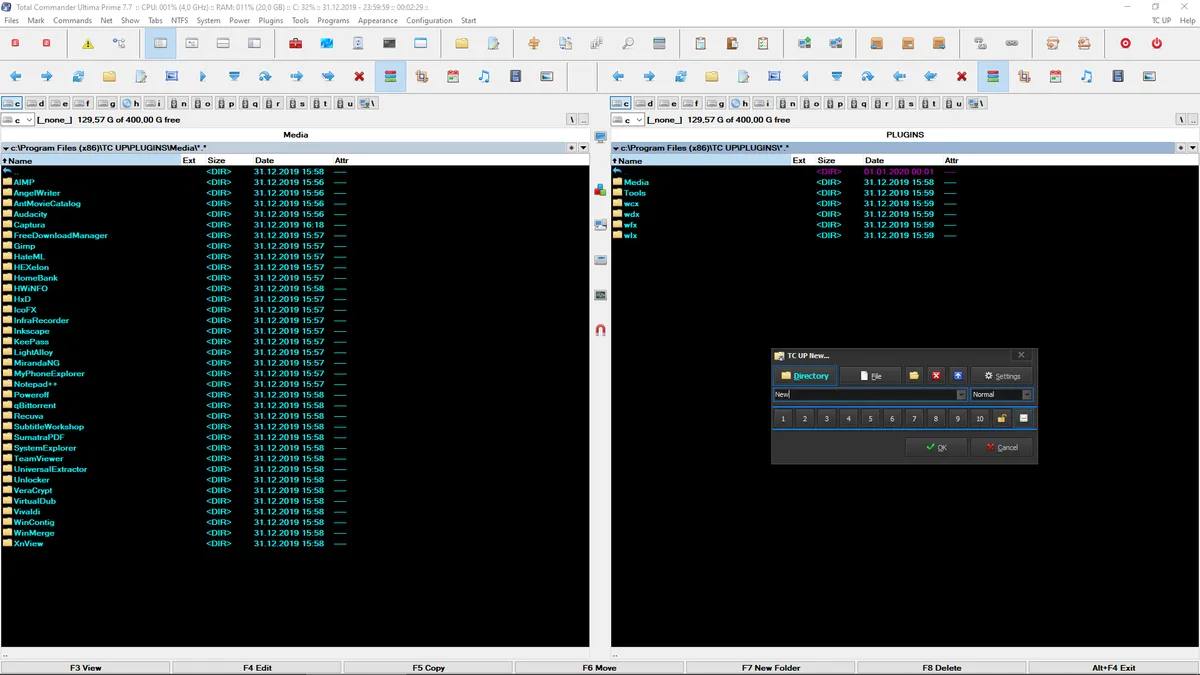Expand the right path history arrow
The width and height of the screenshot is (1200, 675).
pyautogui.click(x=1192, y=148)
